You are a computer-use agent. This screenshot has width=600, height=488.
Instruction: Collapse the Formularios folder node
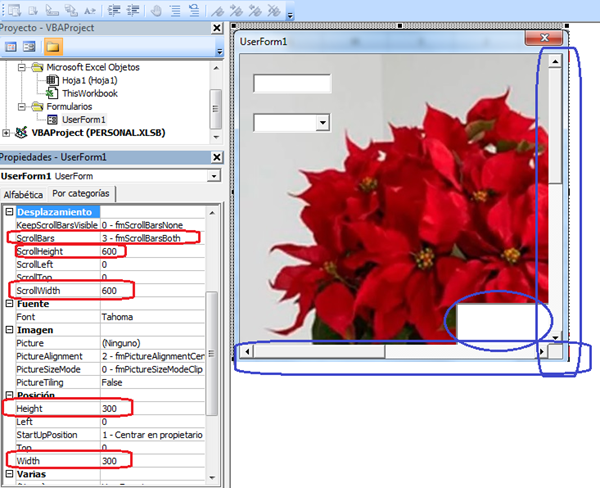tap(22, 106)
